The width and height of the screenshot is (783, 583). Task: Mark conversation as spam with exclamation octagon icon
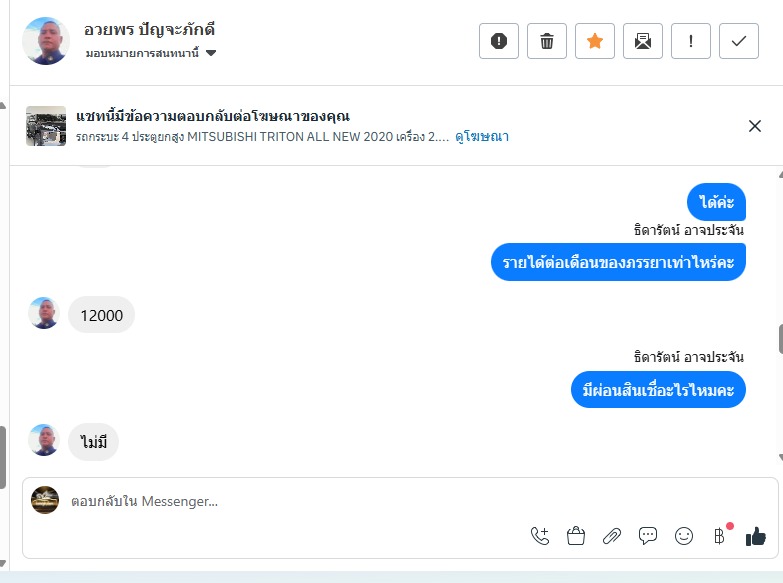498,41
